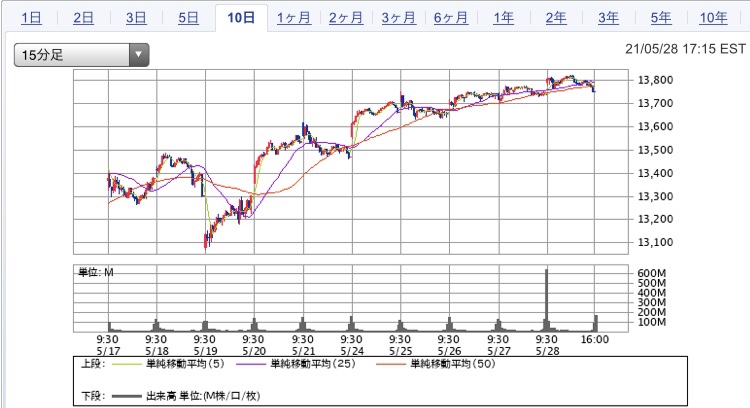Screen dimensions: 750x408
Task: Switch to the 2日 period tab
Action: coord(83,18)
